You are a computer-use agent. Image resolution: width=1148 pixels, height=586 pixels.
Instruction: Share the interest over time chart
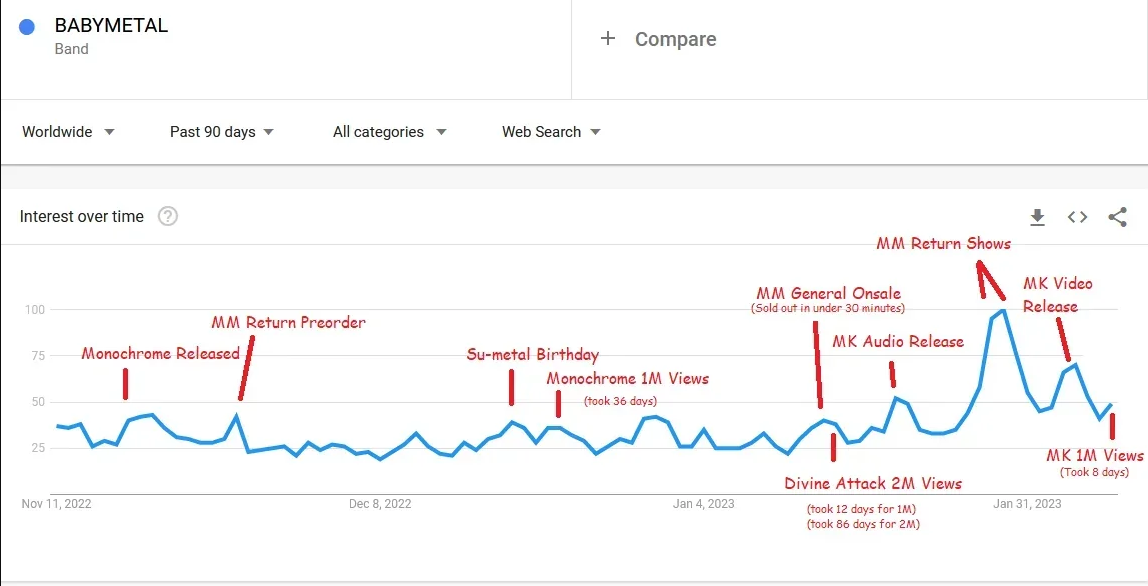tap(1118, 217)
